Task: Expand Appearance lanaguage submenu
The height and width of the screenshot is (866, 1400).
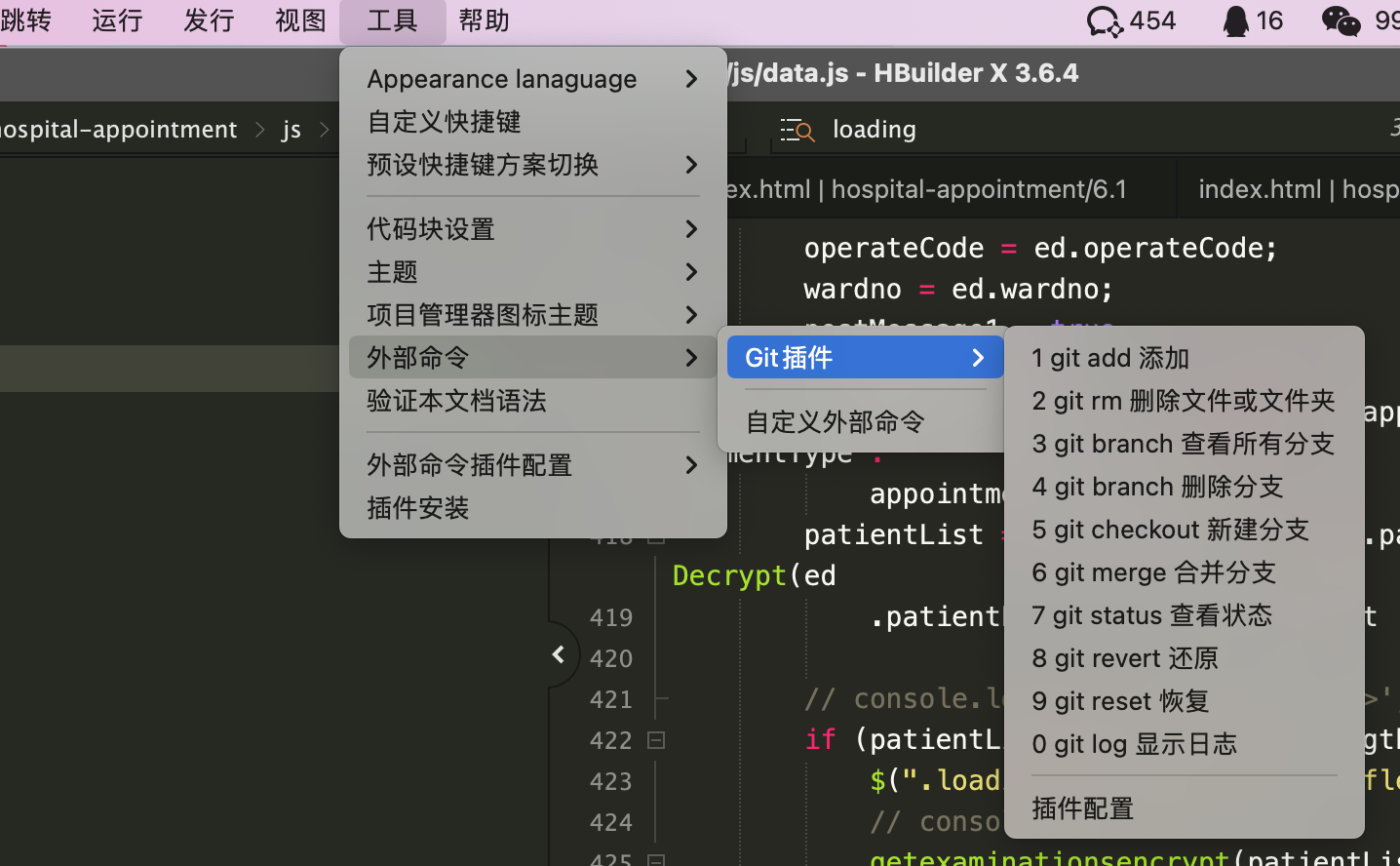Action: coord(533,79)
